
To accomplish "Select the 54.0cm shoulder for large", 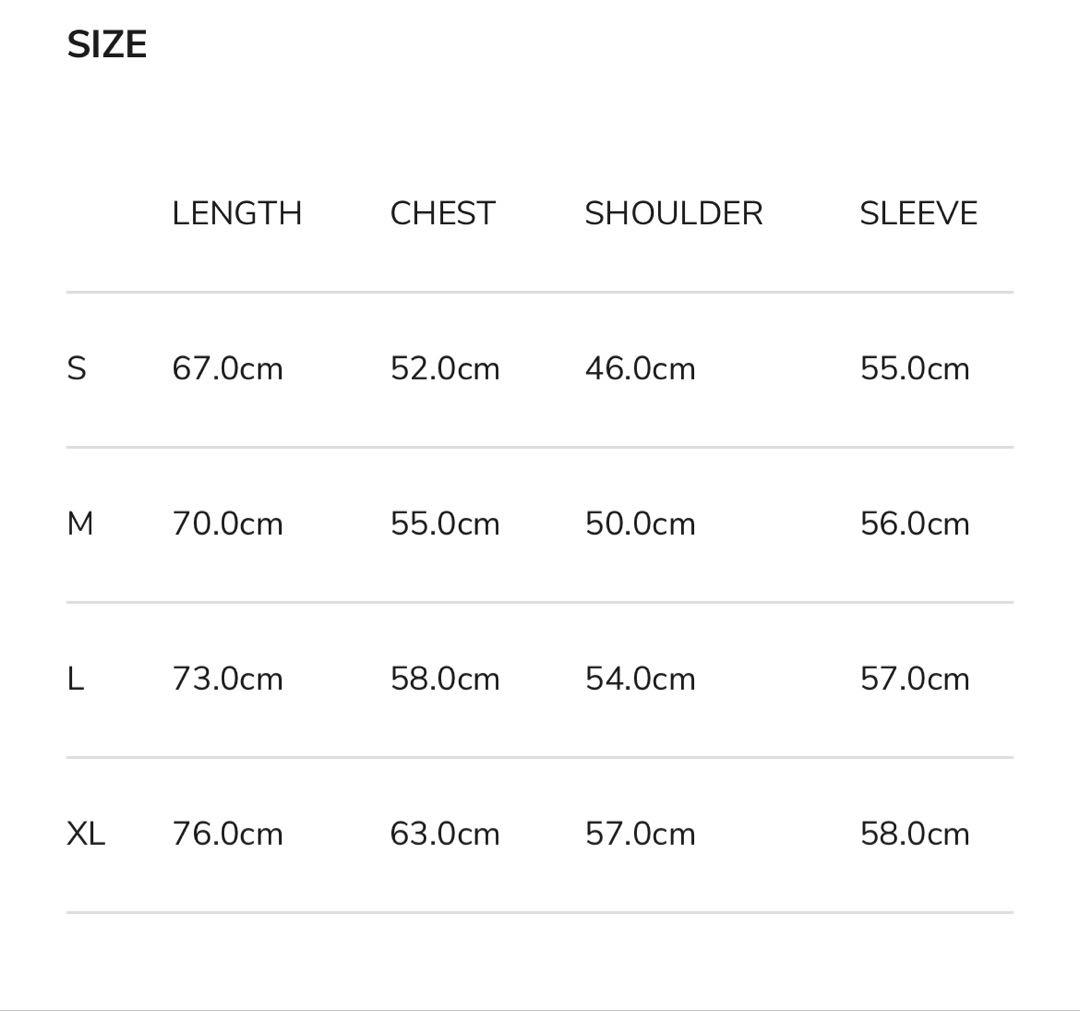I will 639,679.
